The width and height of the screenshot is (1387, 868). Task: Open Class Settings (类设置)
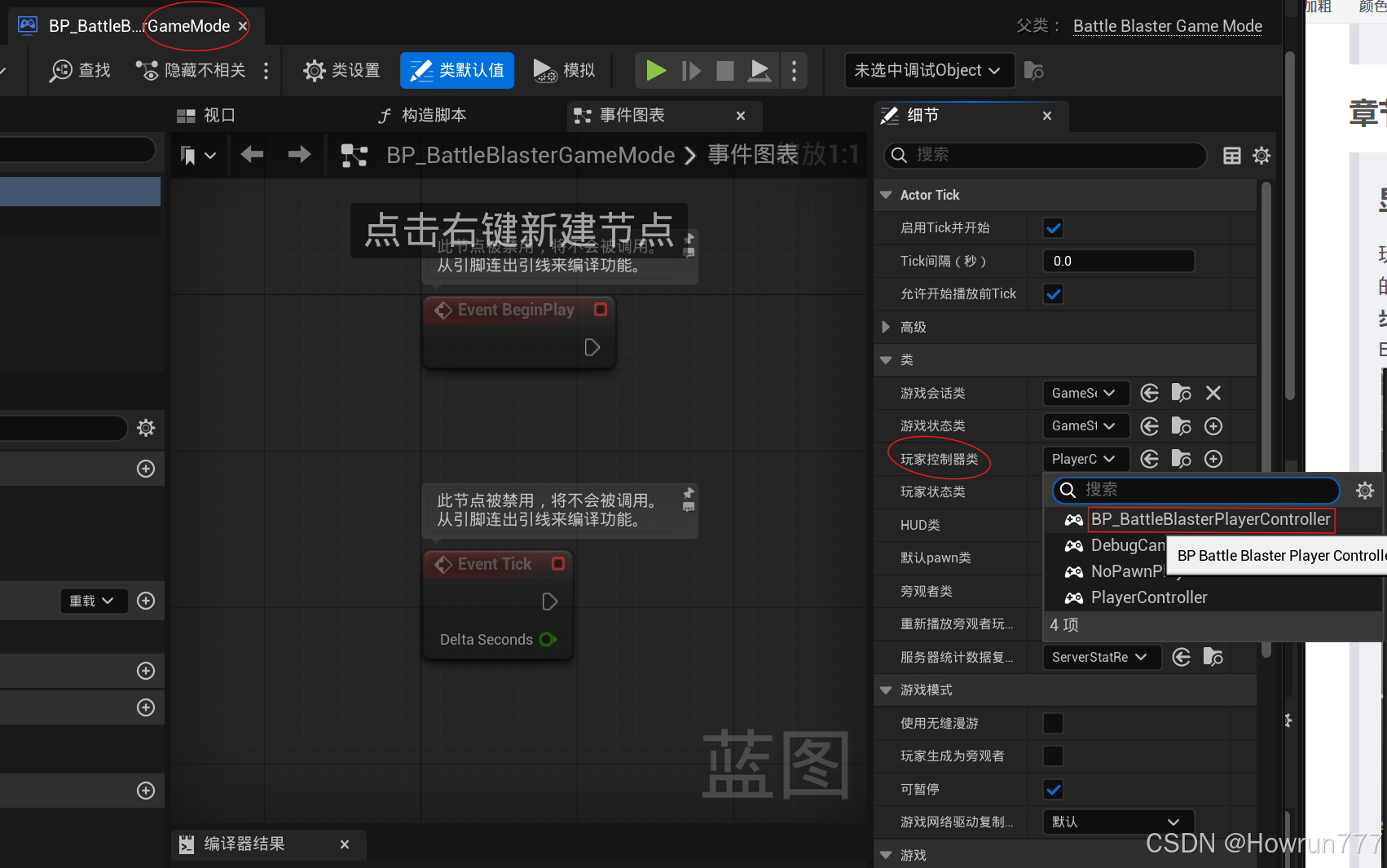pyautogui.click(x=341, y=71)
